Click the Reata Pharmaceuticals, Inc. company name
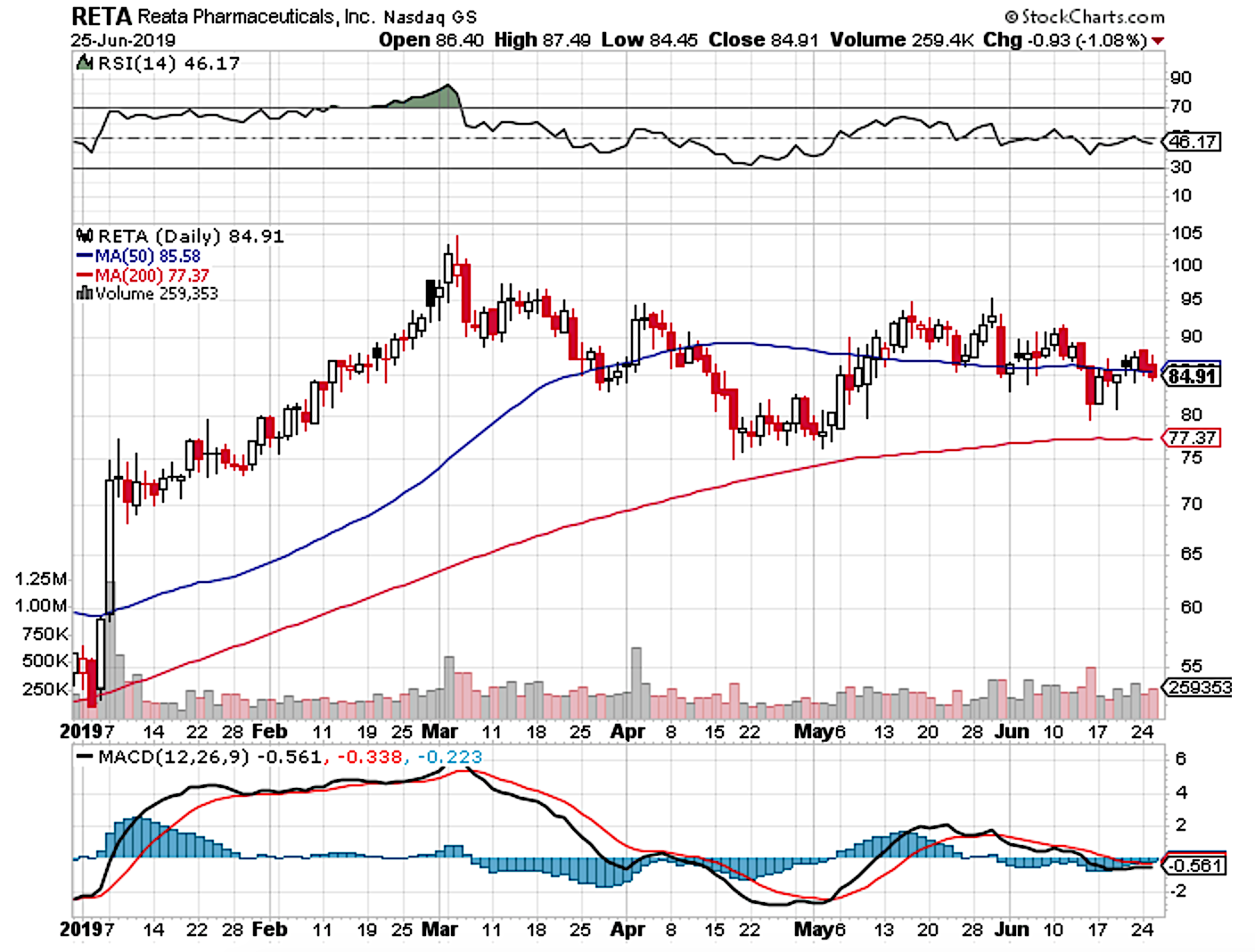The image size is (1255, 952). (x=257, y=17)
